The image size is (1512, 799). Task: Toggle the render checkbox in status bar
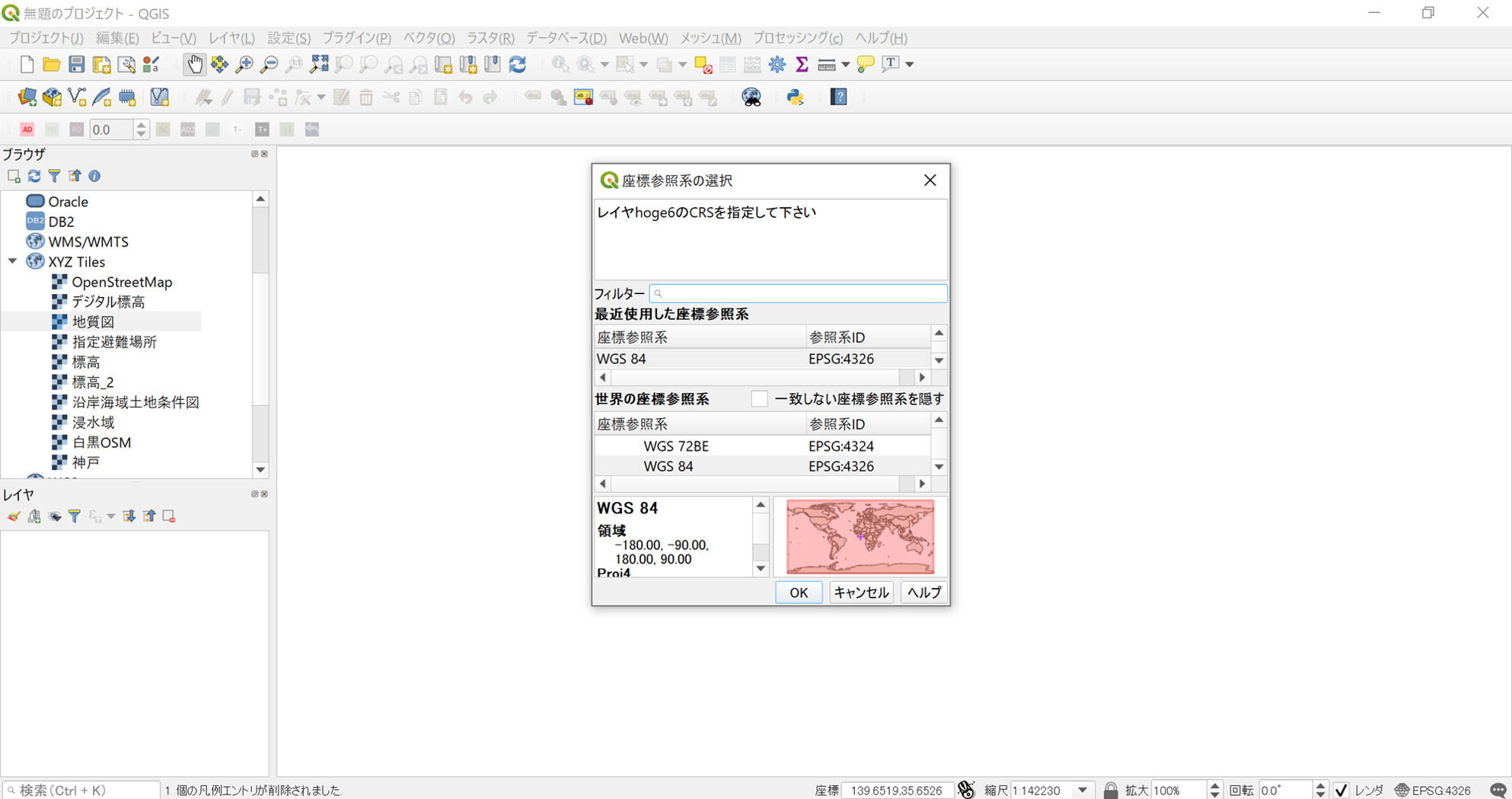click(1341, 790)
